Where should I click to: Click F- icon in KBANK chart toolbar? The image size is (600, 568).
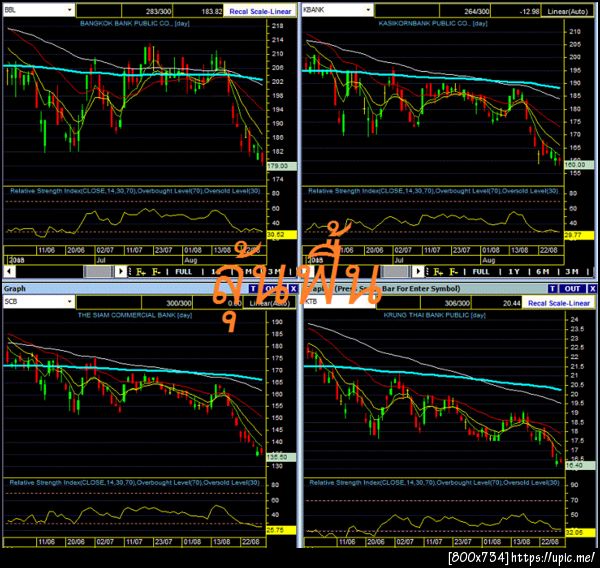click(453, 272)
